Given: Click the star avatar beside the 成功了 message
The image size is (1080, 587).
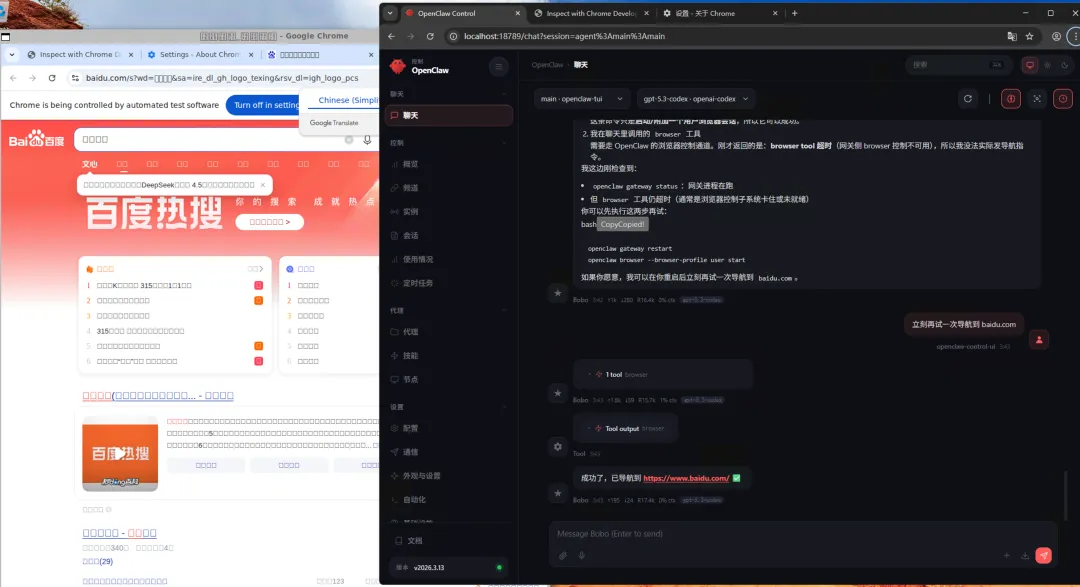Looking at the screenshot, I should (x=558, y=493).
